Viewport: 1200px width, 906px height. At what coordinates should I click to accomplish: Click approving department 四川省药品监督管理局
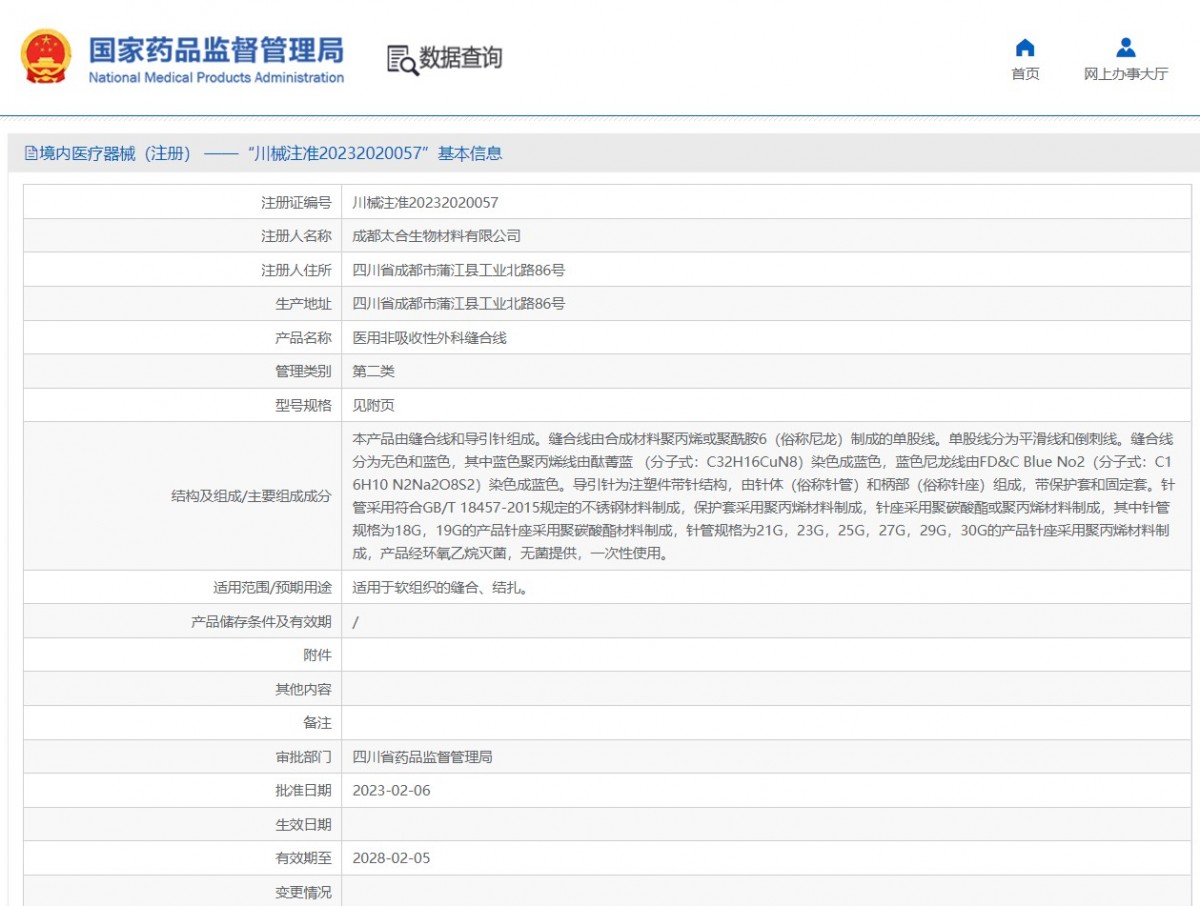[423, 757]
